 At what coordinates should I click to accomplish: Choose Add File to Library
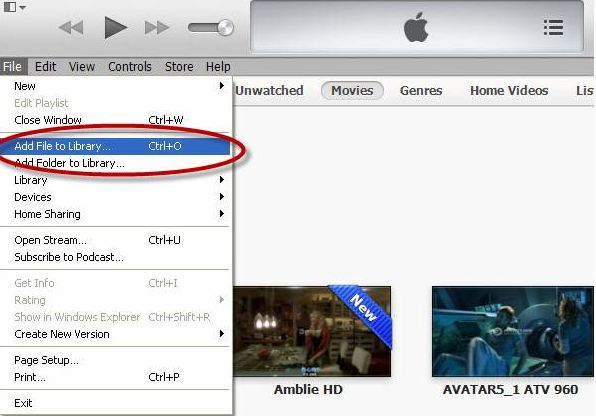tap(115, 146)
